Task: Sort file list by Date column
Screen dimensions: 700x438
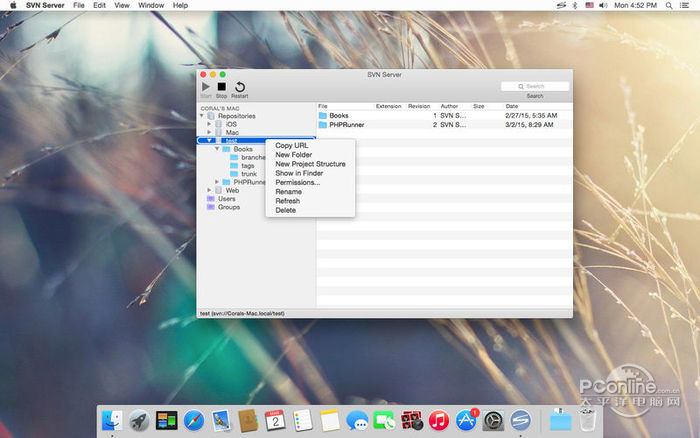Action: (x=512, y=106)
